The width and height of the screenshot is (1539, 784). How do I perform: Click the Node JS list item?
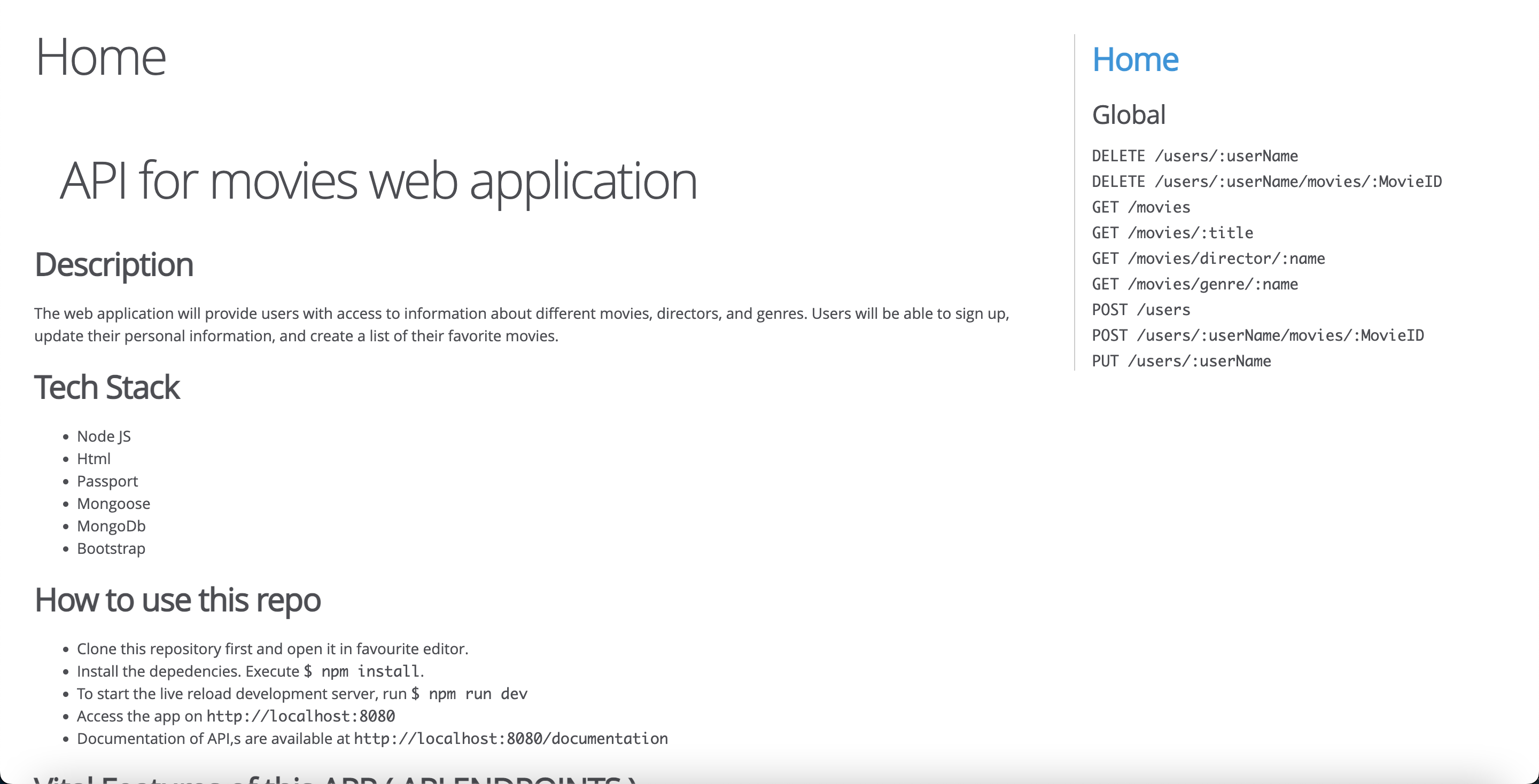104,436
